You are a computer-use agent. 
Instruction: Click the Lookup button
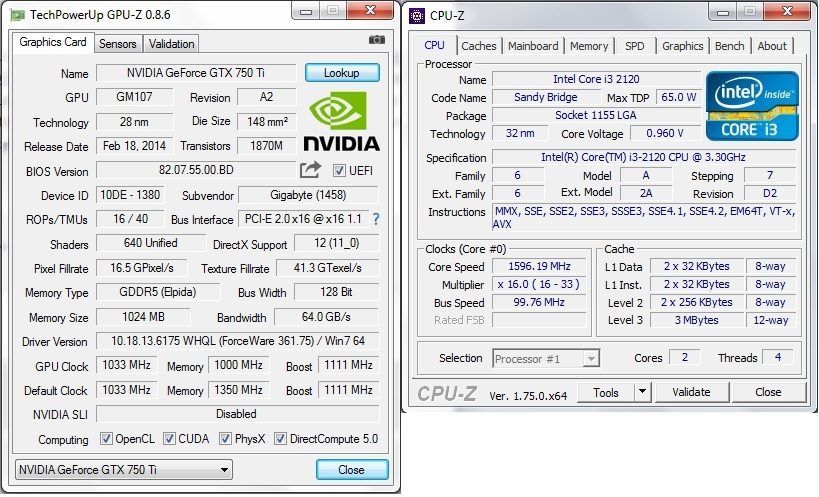click(342, 73)
